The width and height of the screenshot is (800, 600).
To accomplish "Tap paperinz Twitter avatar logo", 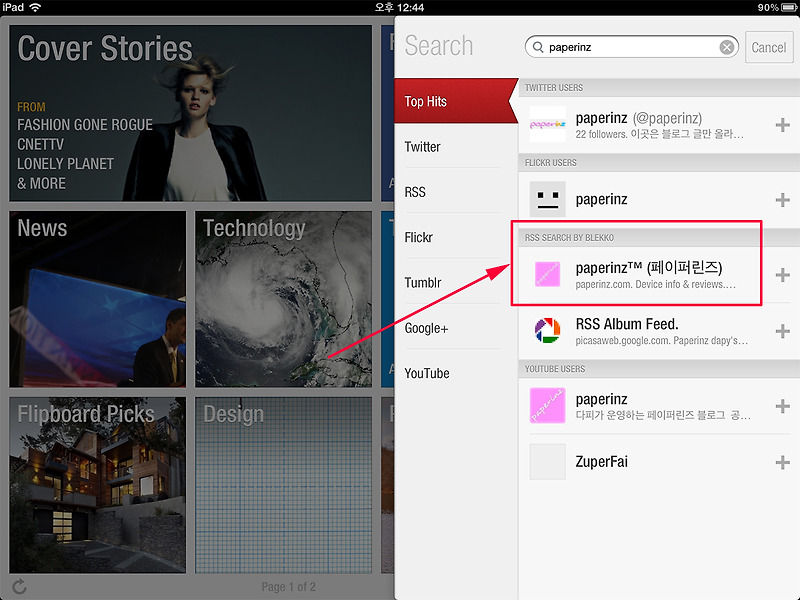I will [547, 124].
